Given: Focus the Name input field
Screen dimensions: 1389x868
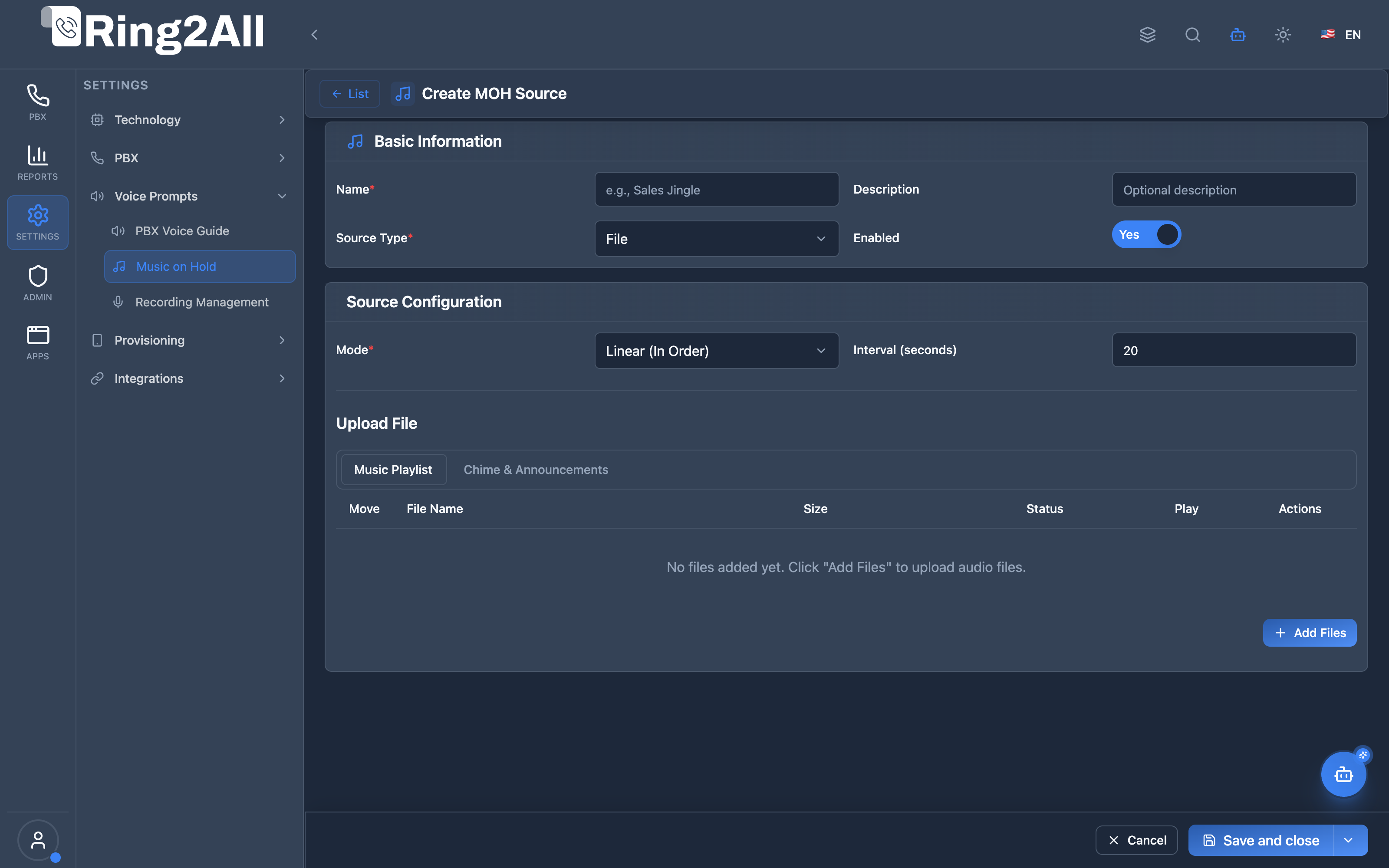Looking at the screenshot, I should tap(716, 190).
